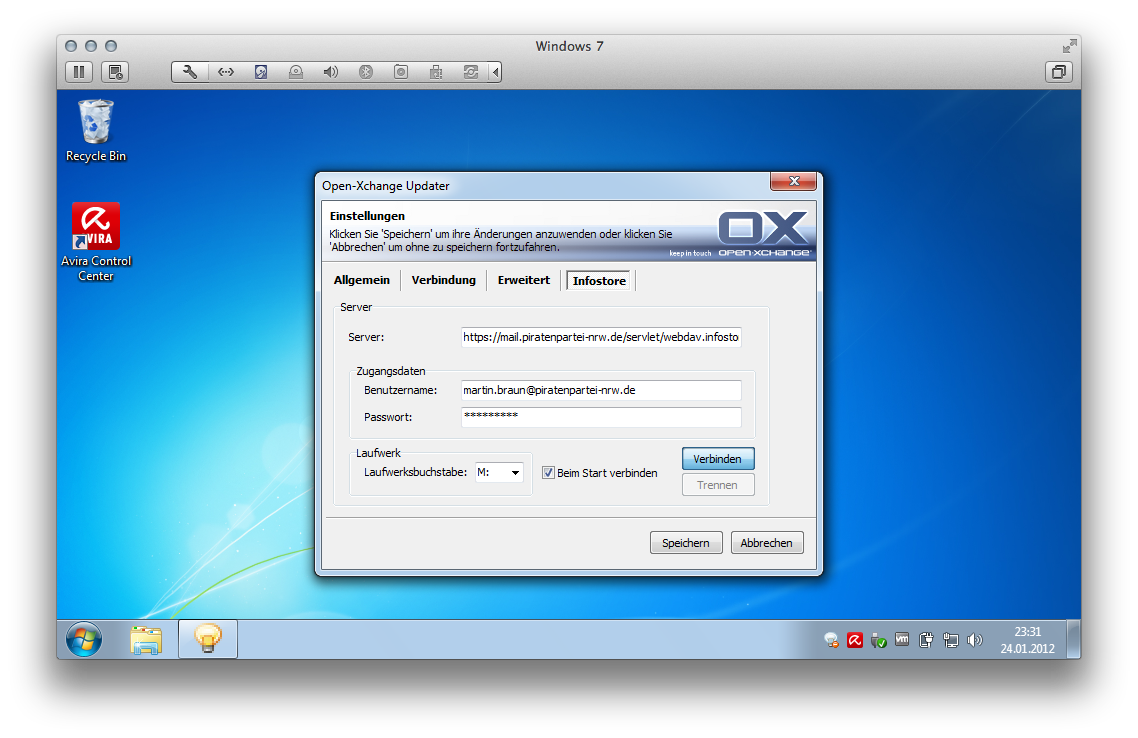The height and width of the screenshot is (738, 1138).
Task: Collapse the VMware toolbar with arrow
Action: [495, 72]
